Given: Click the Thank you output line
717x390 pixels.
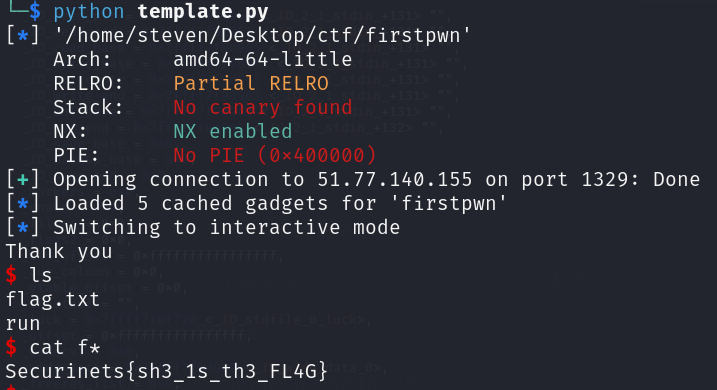Looking at the screenshot, I should coord(59,251).
